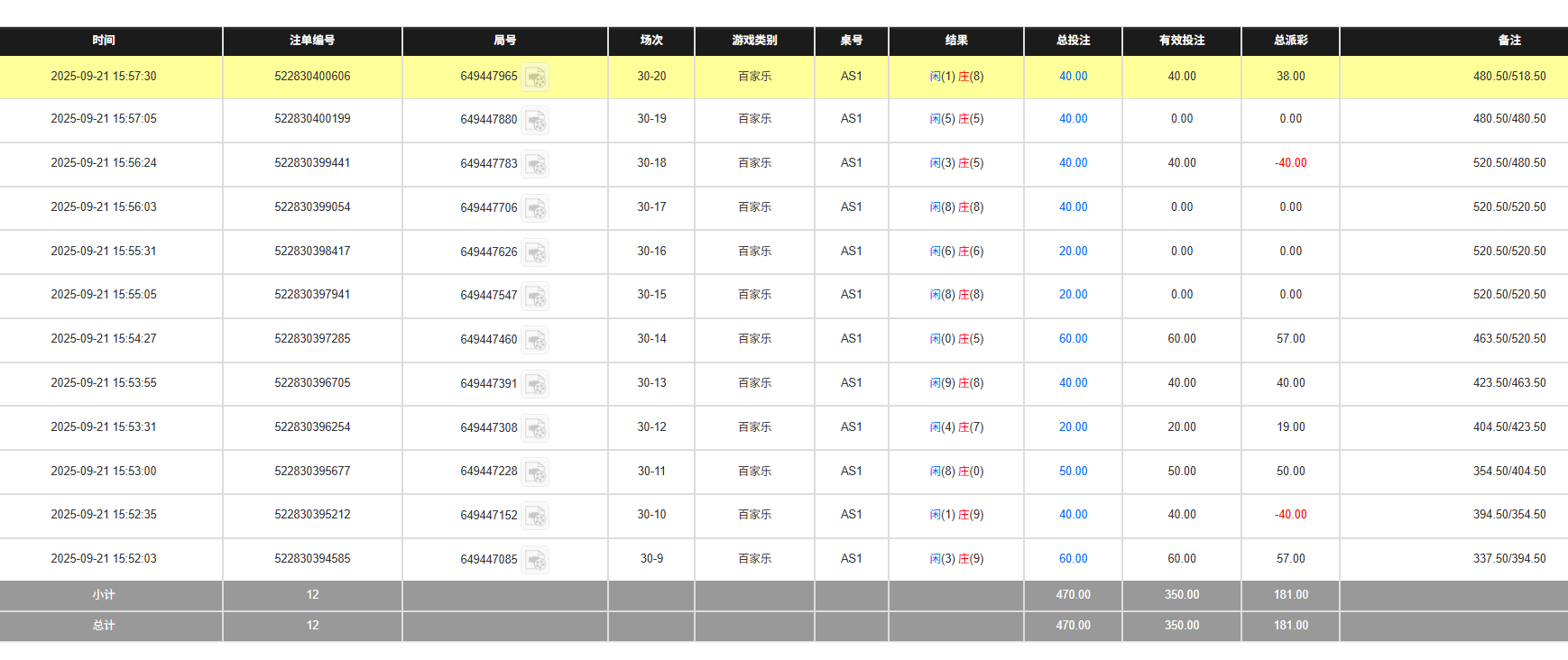This screenshot has width=1568, height=660.
Task: Click the 注单编号 column header
Action: point(312,41)
